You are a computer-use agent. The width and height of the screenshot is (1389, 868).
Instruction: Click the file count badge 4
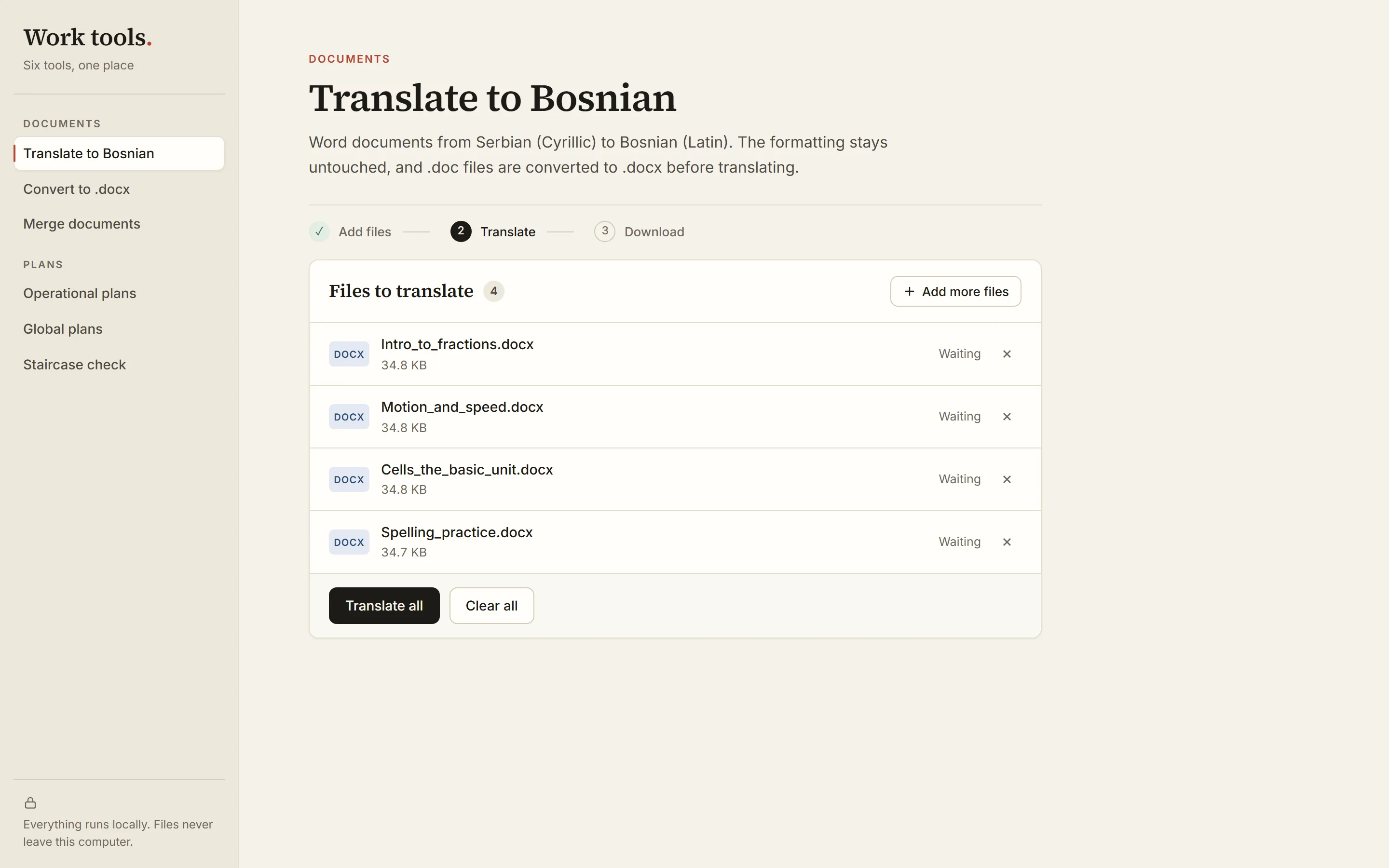493,291
